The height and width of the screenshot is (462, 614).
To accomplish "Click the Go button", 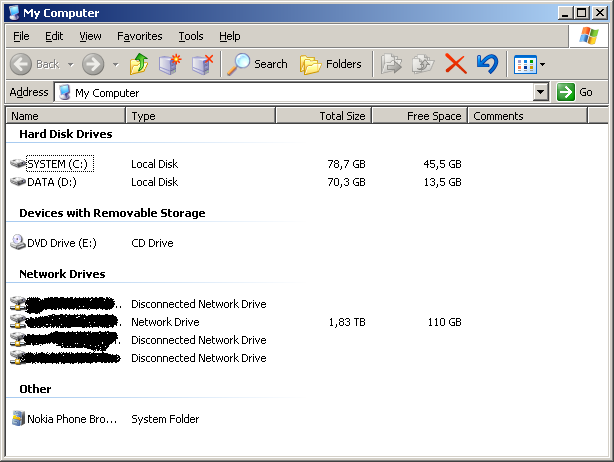I will 574,92.
